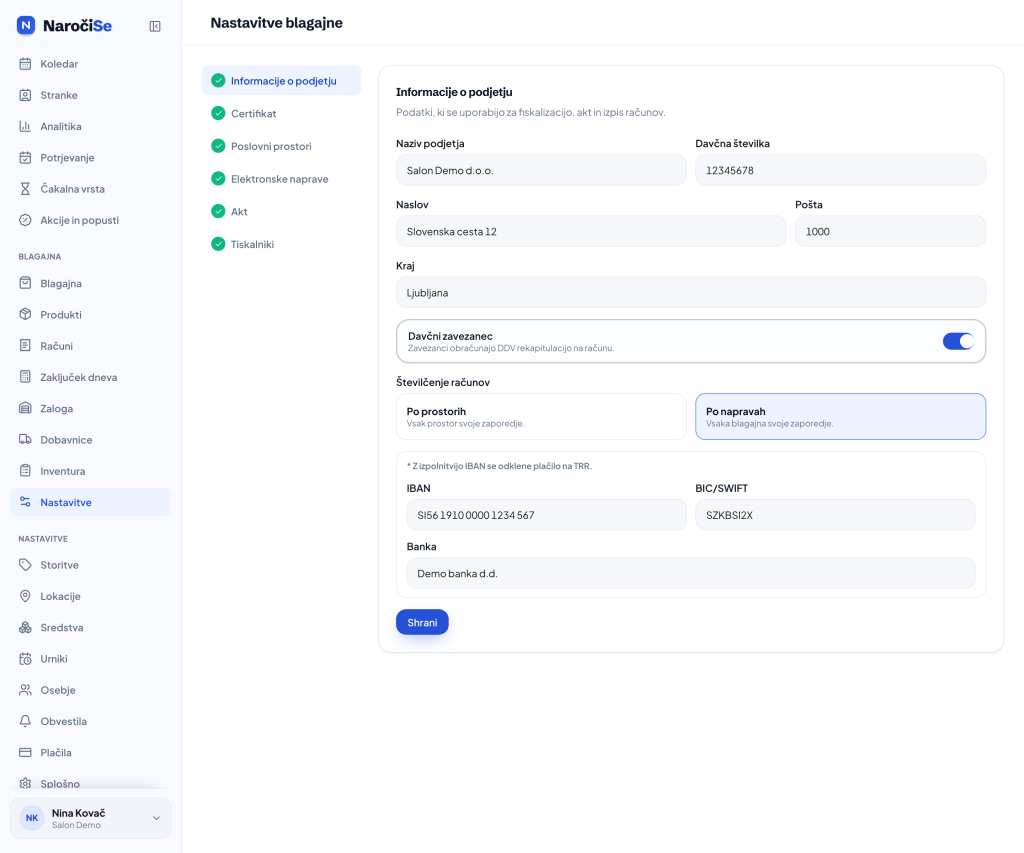Open Čakalna vrsta hourglass icon

click(25, 189)
